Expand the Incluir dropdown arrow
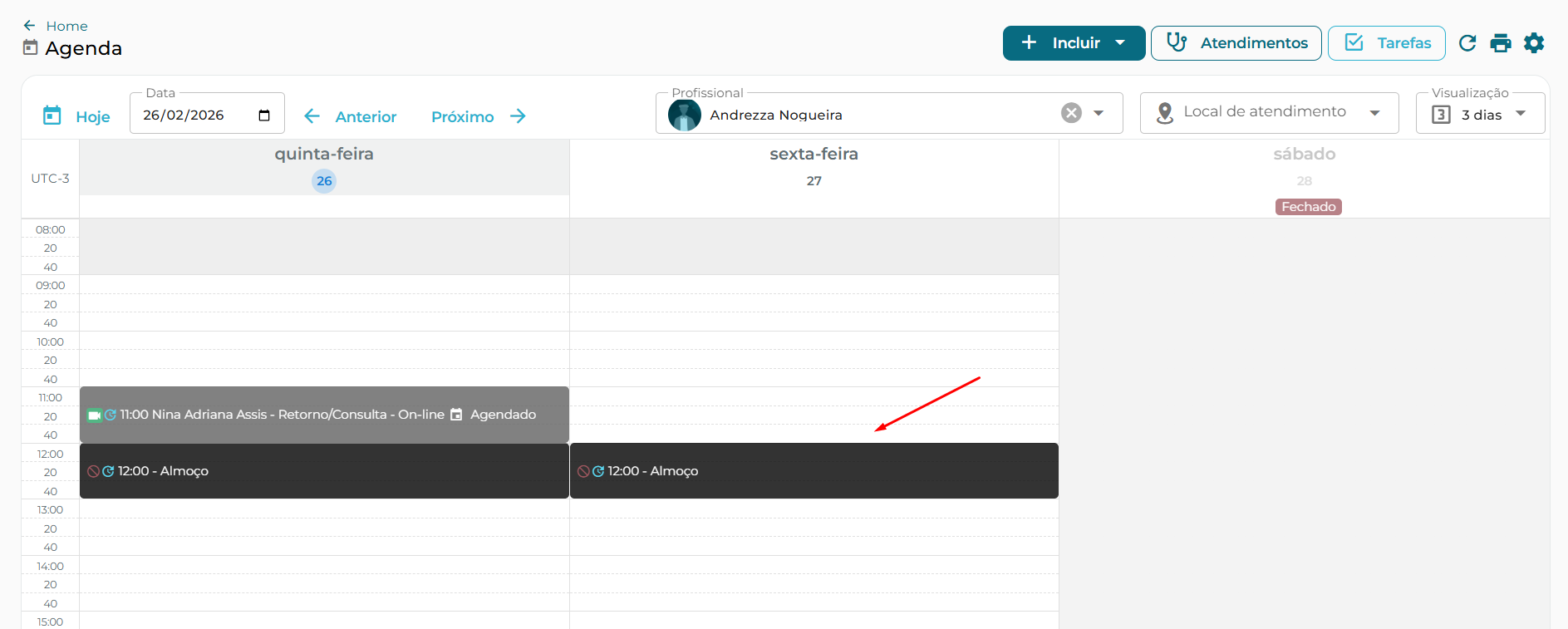Screen dimensions: 1568x629 tap(1120, 43)
